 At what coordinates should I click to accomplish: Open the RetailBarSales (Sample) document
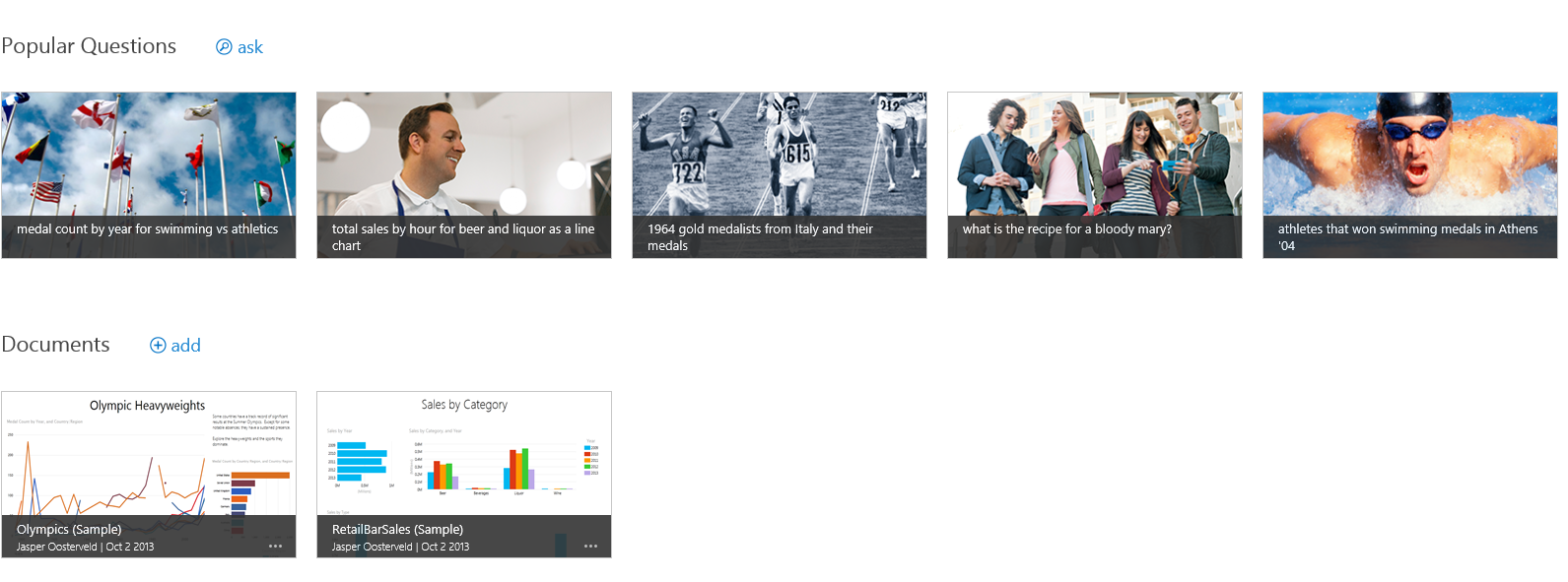click(464, 475)
